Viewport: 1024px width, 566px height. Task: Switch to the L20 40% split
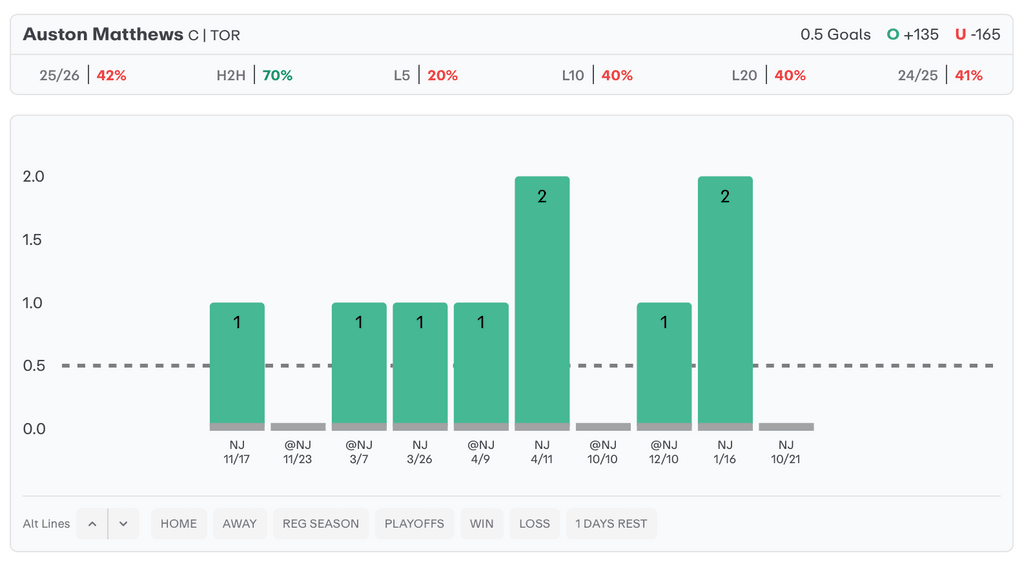tap(768, 75)
